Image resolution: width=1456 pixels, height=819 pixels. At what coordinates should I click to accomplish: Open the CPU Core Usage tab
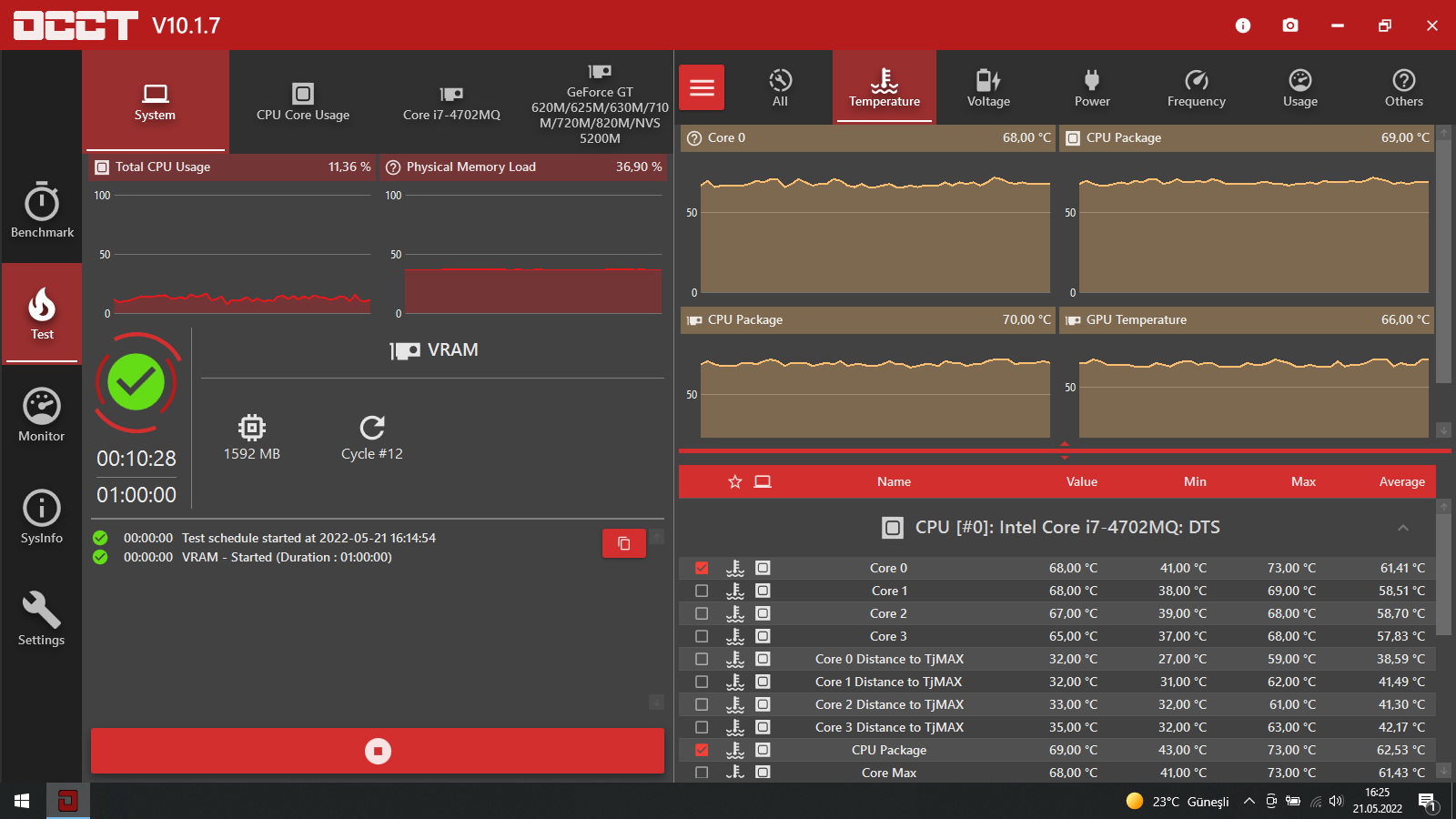click(303, 101)
